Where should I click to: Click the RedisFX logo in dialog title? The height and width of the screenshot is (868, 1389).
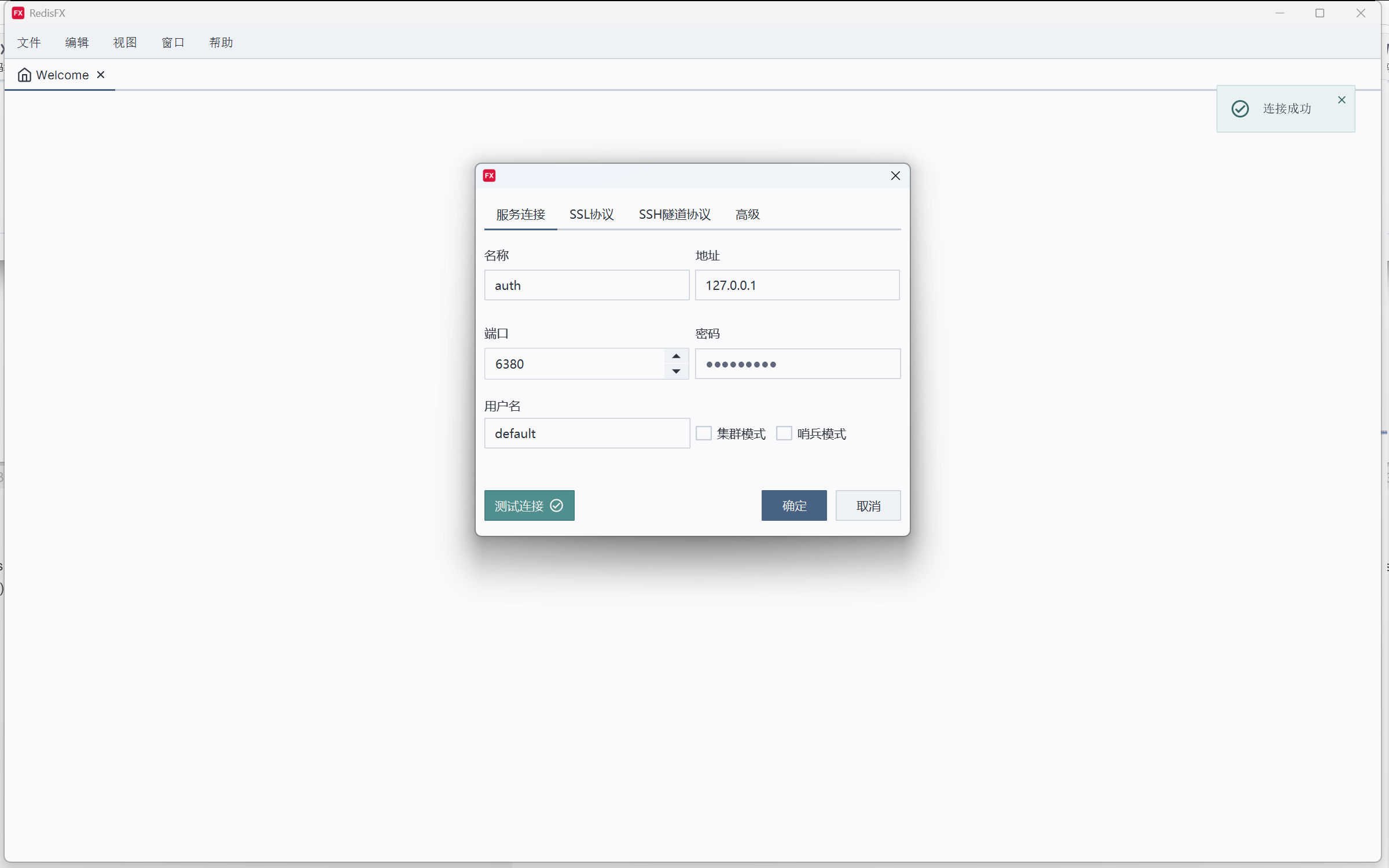[490, 176]
